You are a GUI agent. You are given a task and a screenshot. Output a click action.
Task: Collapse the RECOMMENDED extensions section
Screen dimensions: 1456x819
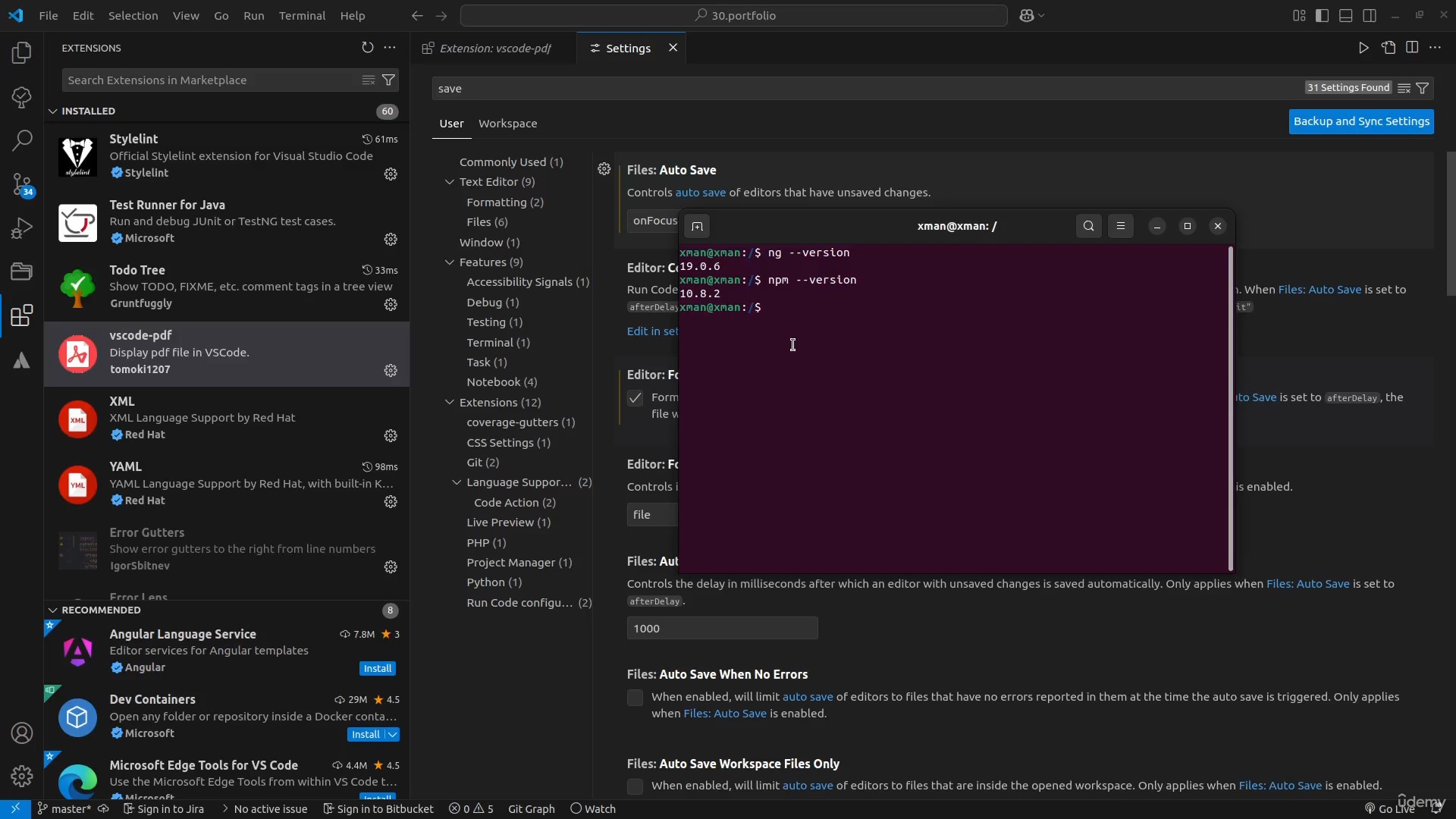point(52,610)
